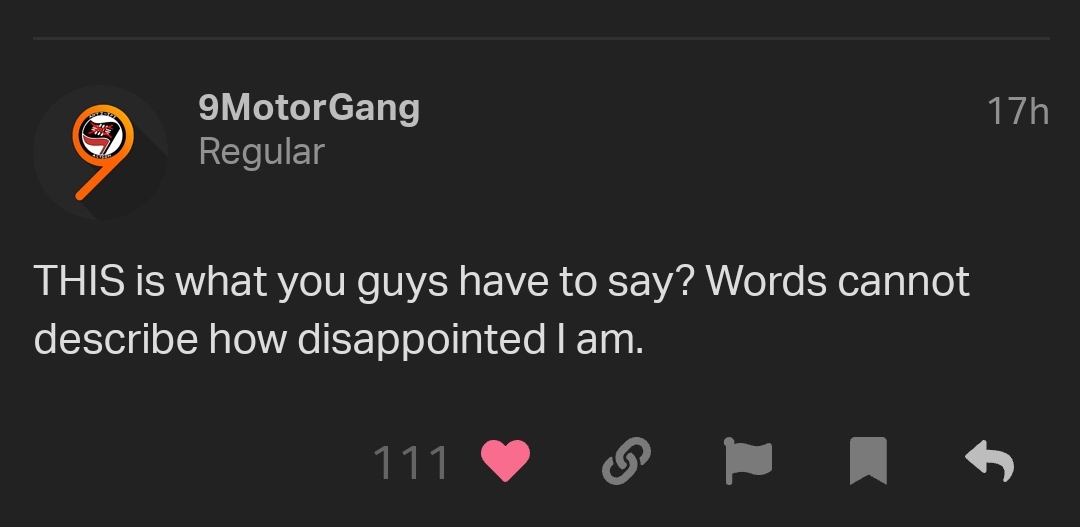The height and width of the screenshot is (527, 1080).
Task: Select the Regular user title label
Action: pyautogui.click(x=261, y=152)
